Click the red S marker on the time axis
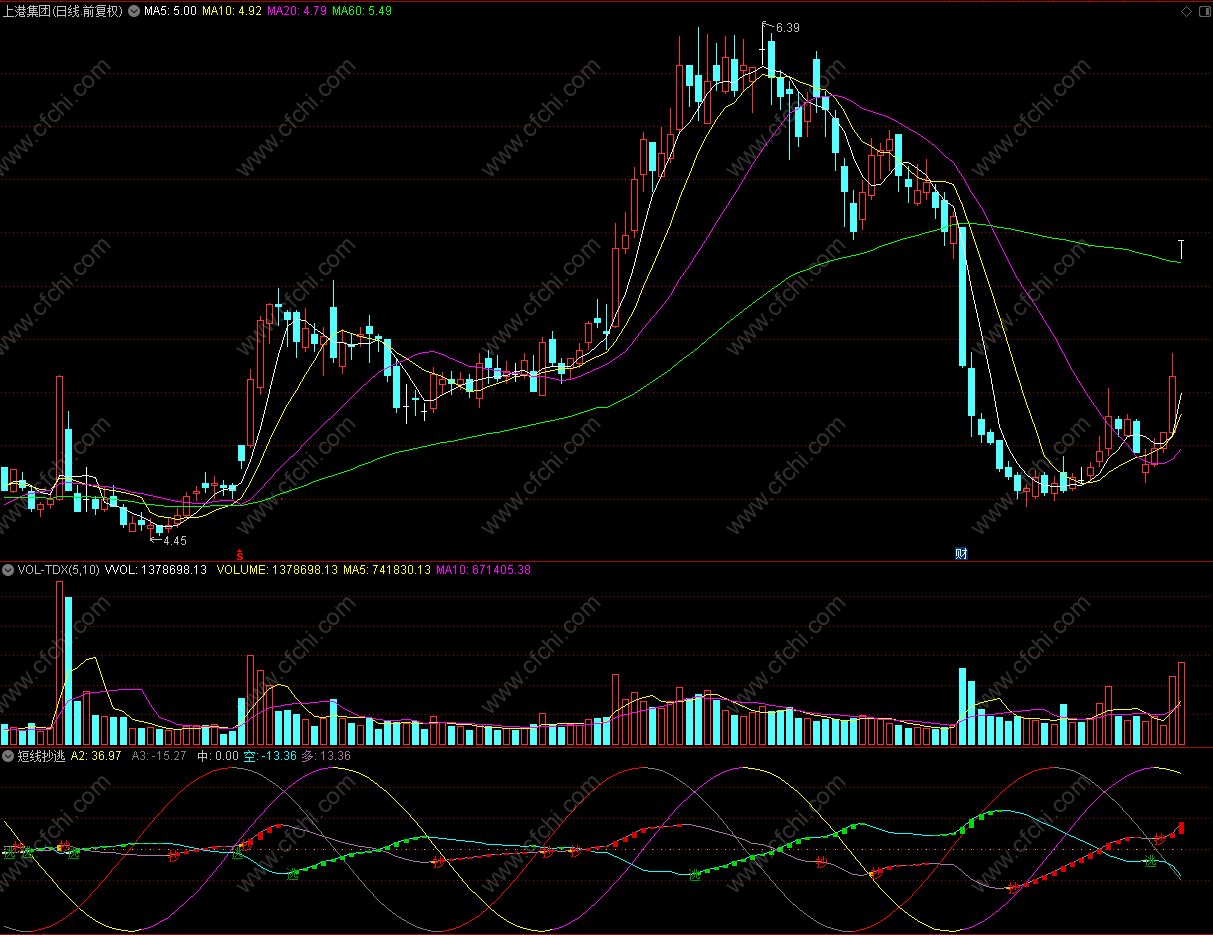The image size is (1213, 935). pyautogui.click(x=238, y=553)
